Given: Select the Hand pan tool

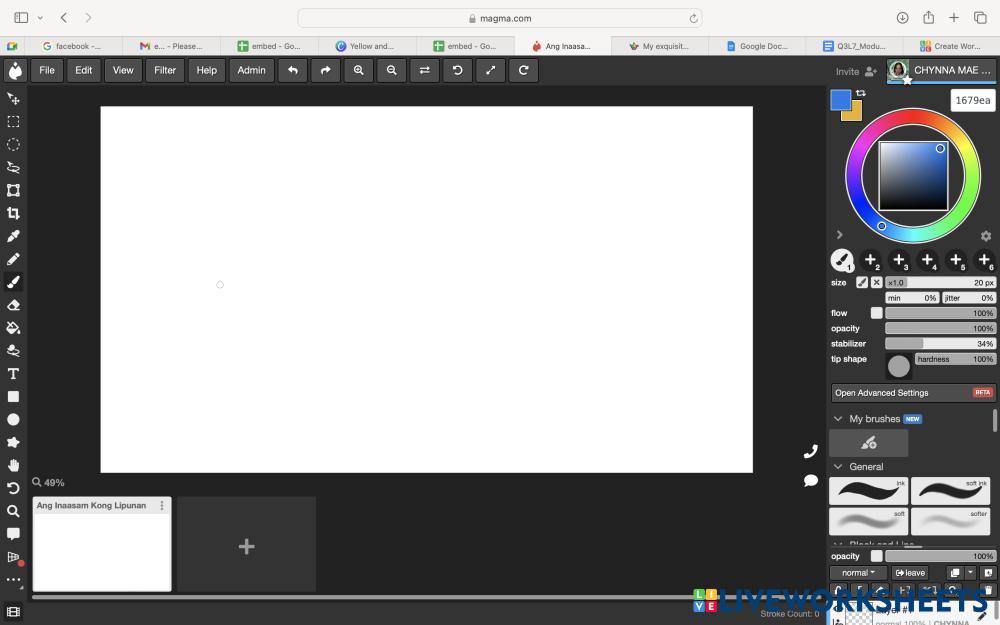Looking at the screenshot, I should 13,465.
